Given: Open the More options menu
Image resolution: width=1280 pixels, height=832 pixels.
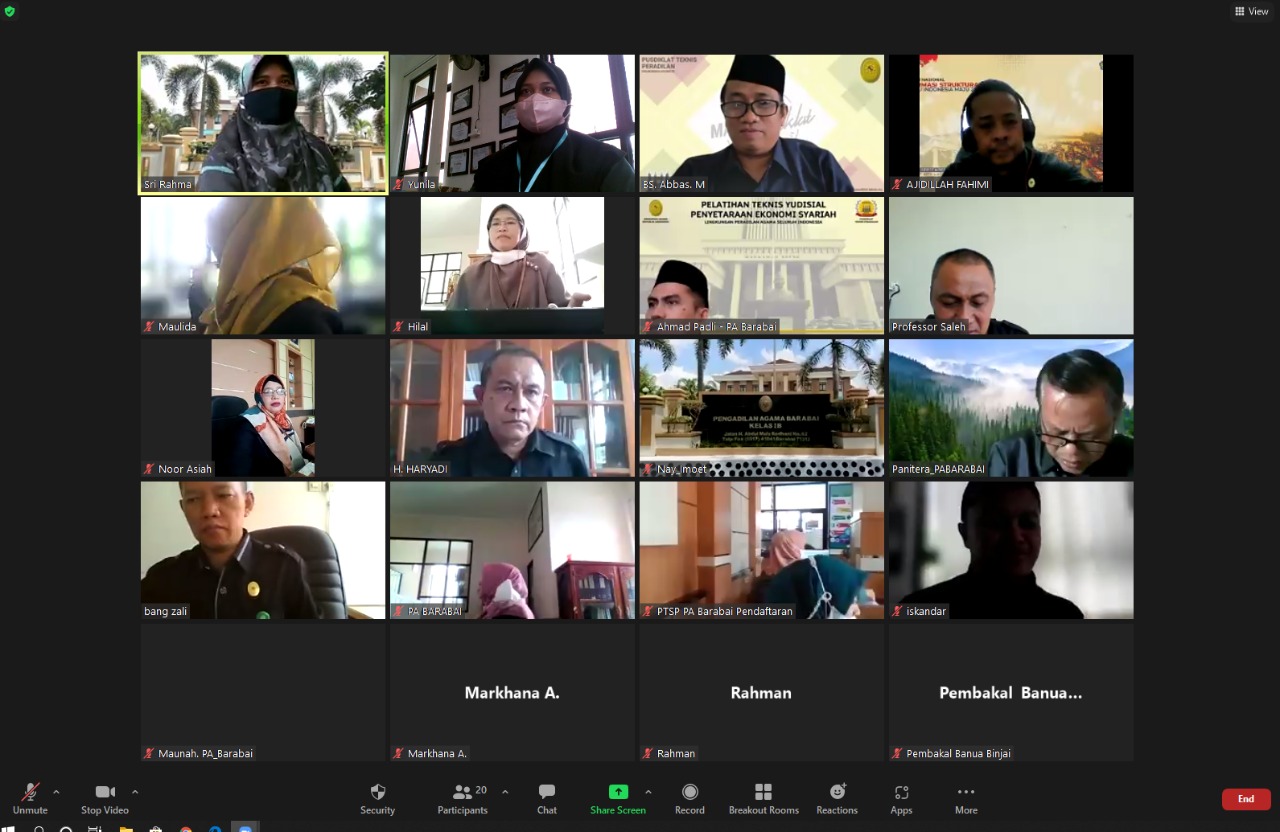Looking at the screenshot, I should pos(965,797).
